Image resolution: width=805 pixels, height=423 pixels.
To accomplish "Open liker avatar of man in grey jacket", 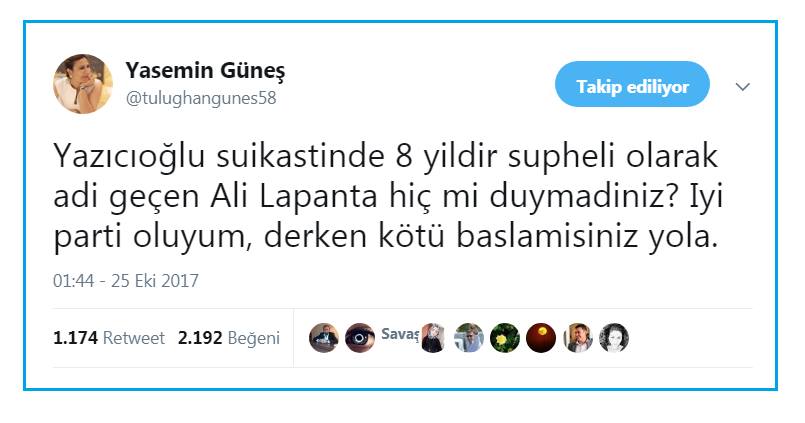I will tap(578, 338).
